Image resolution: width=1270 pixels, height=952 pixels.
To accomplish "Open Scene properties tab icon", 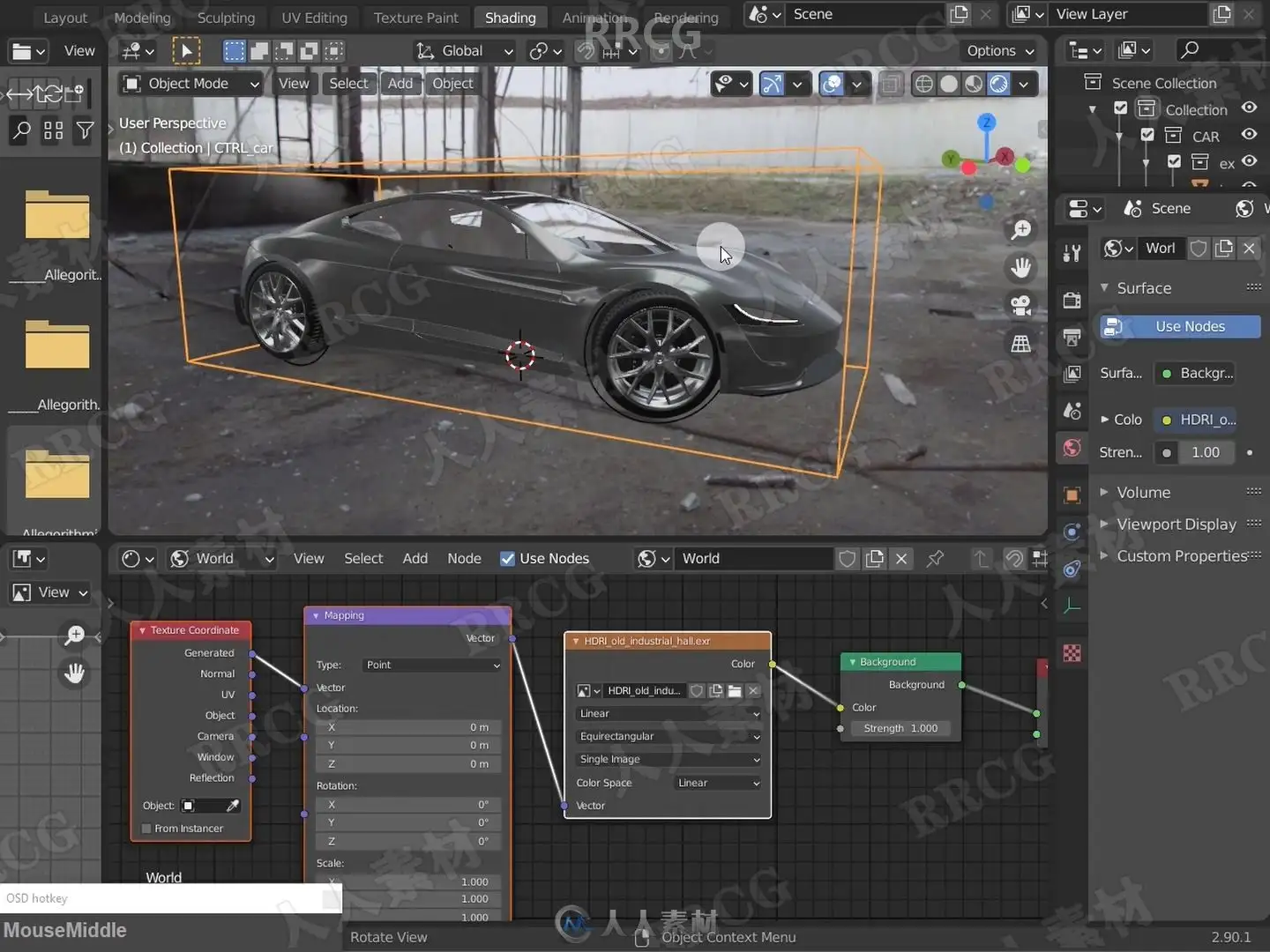I will [1072, 411].
